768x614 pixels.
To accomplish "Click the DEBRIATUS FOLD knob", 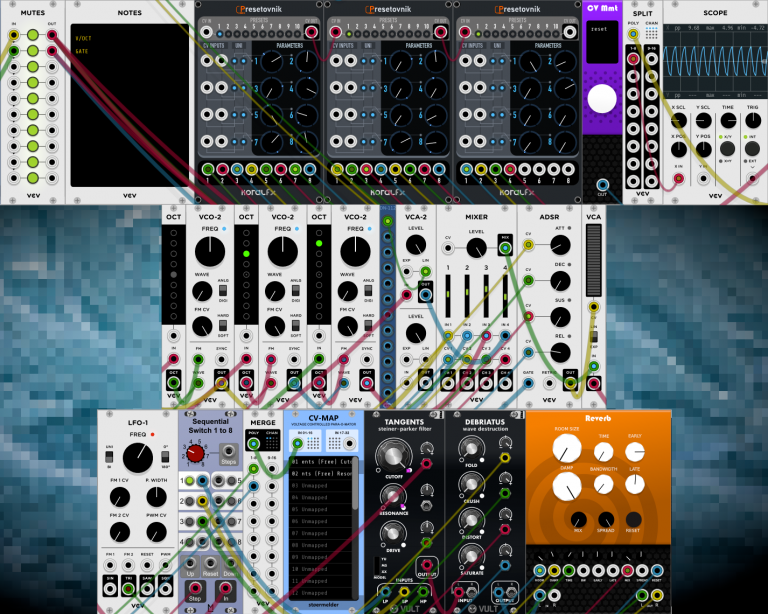I will 471,449.
